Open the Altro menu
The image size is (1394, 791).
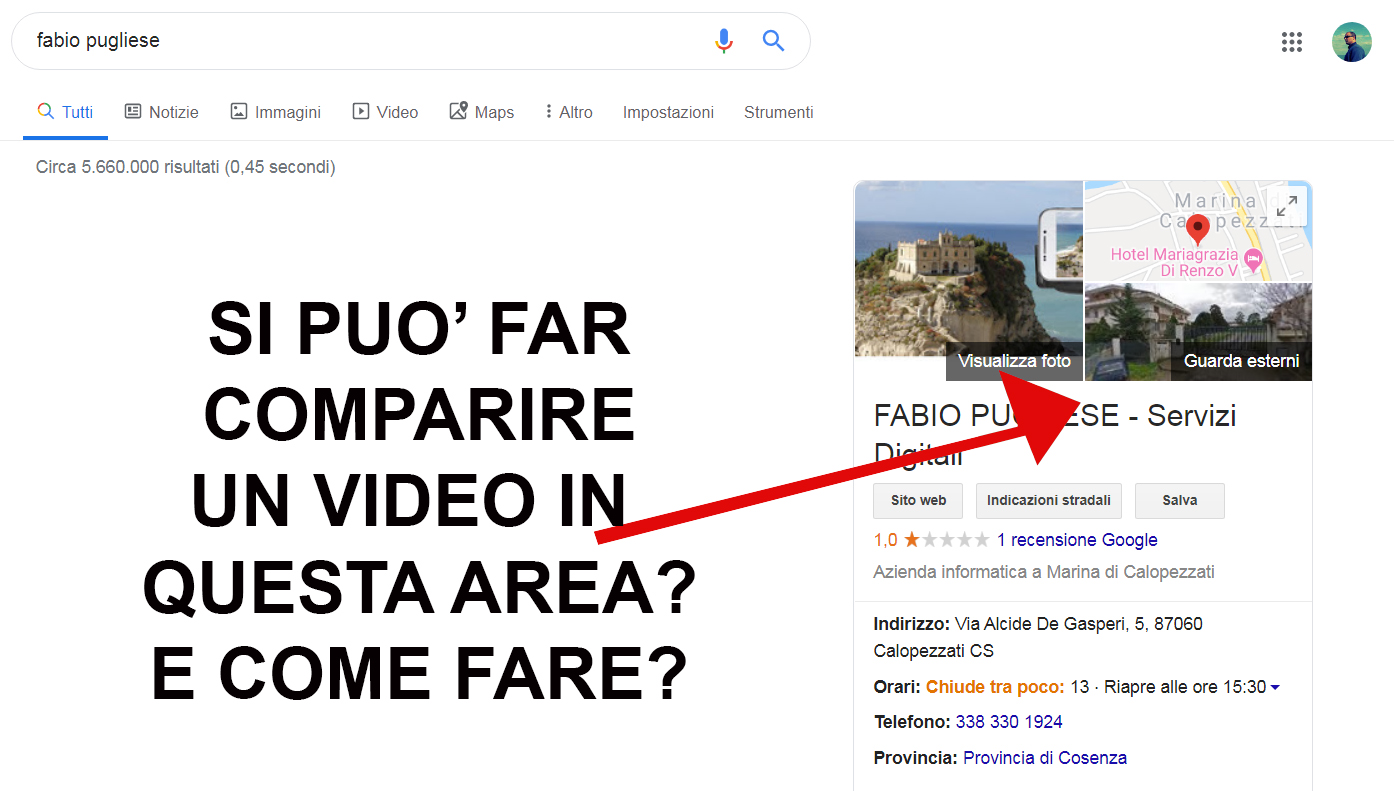click(569, 112)
